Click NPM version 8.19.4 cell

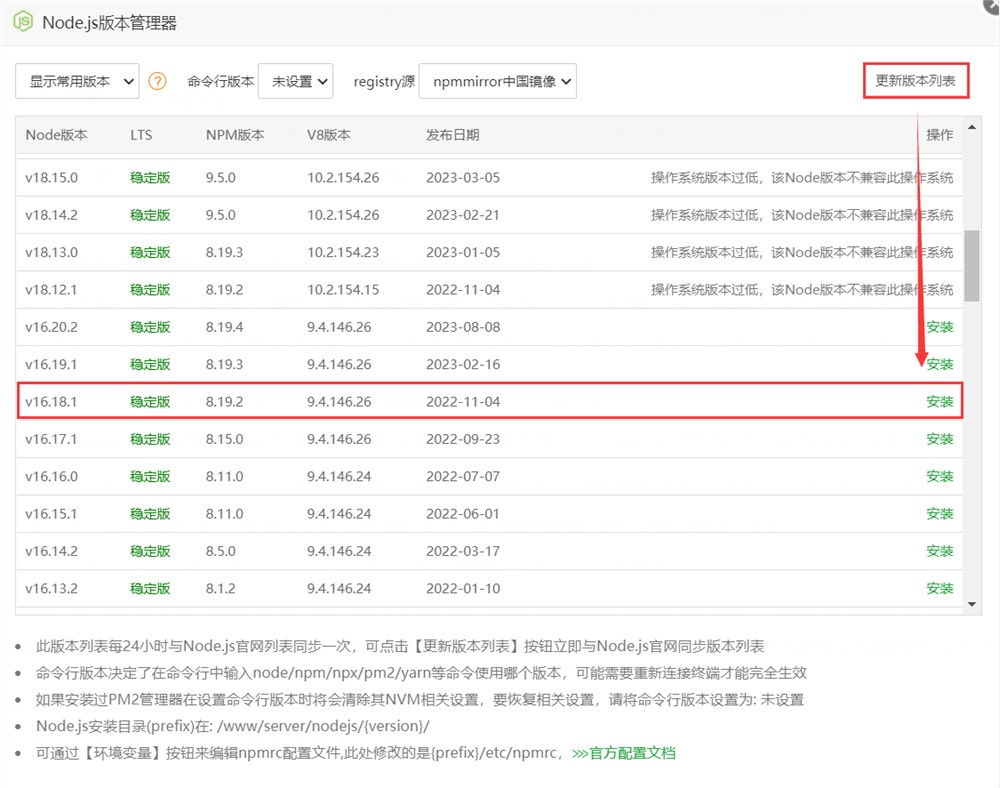tap(224, 327)
